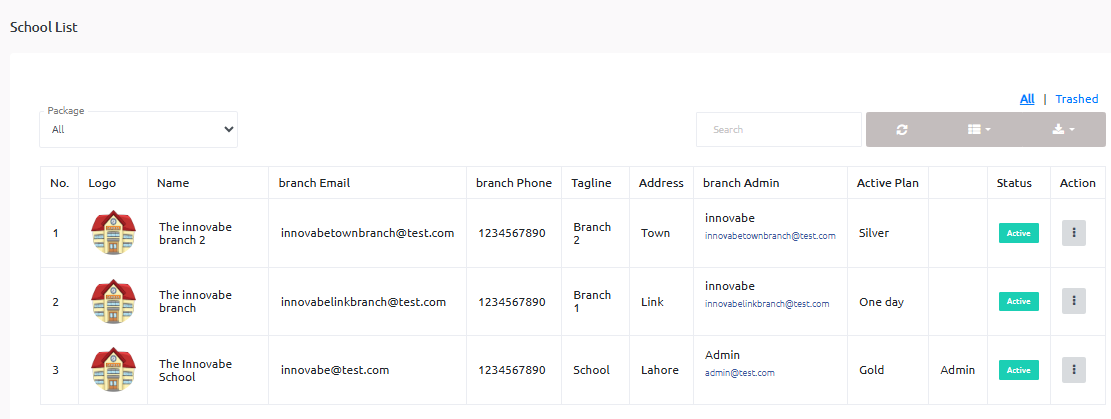The image size is (1111, 419).
Task: Toggle Active status for innovabe branch 2
Action: 1018,233
